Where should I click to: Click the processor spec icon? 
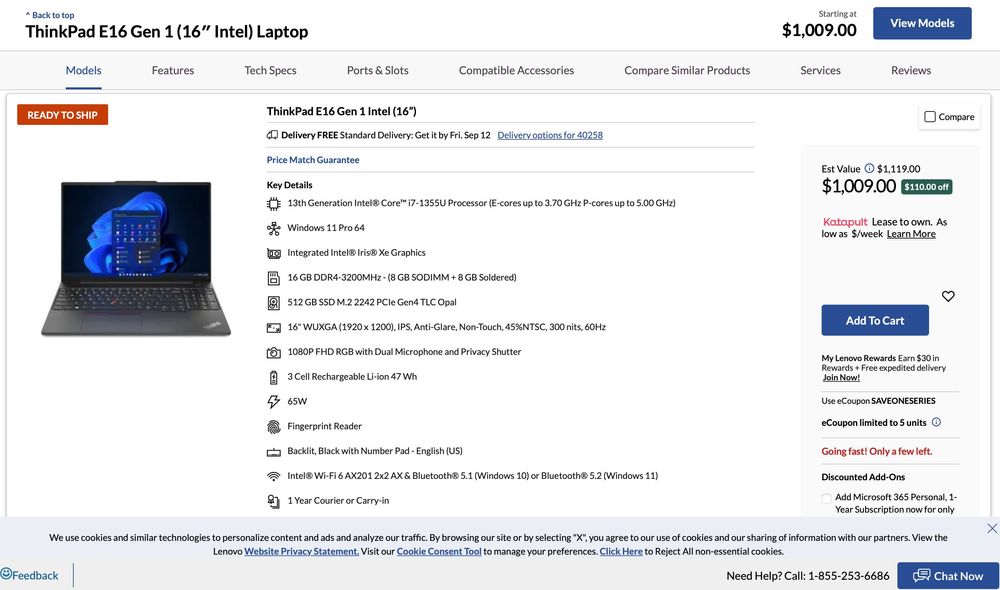pyautogui.click(x=274, y=203)
